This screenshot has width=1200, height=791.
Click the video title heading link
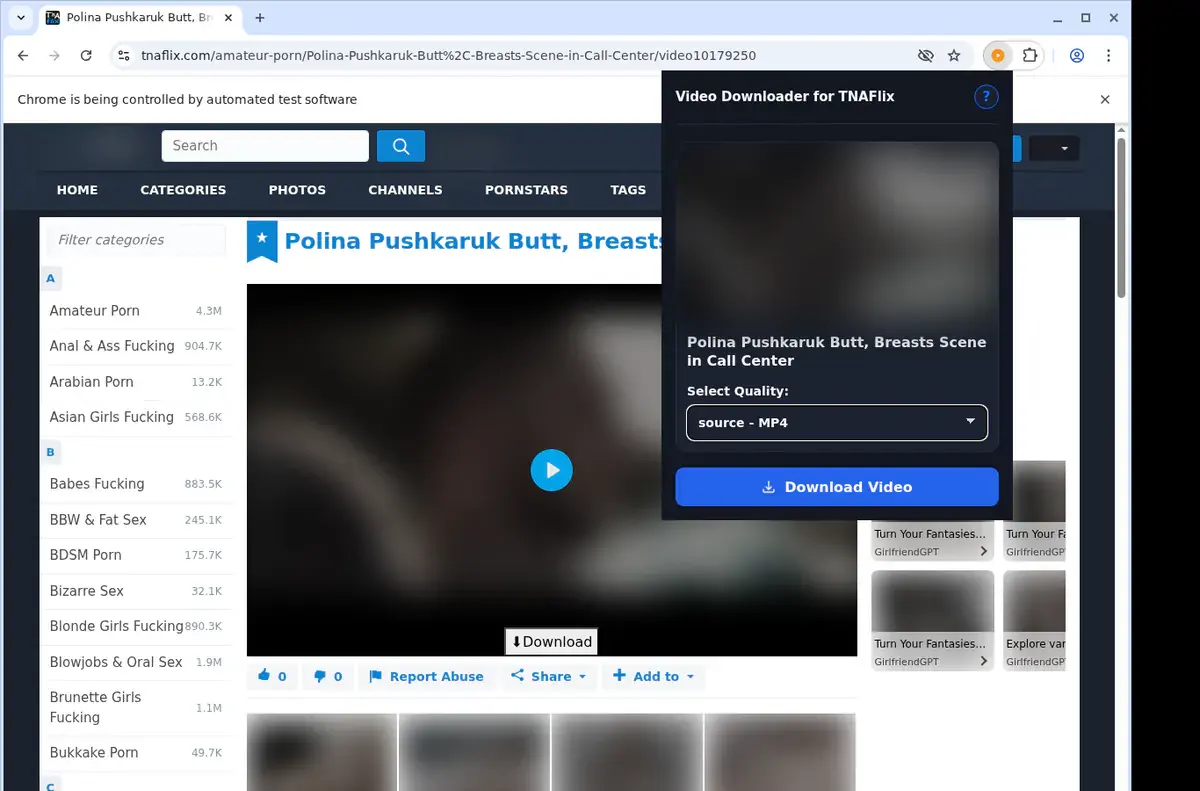(474, 241)
